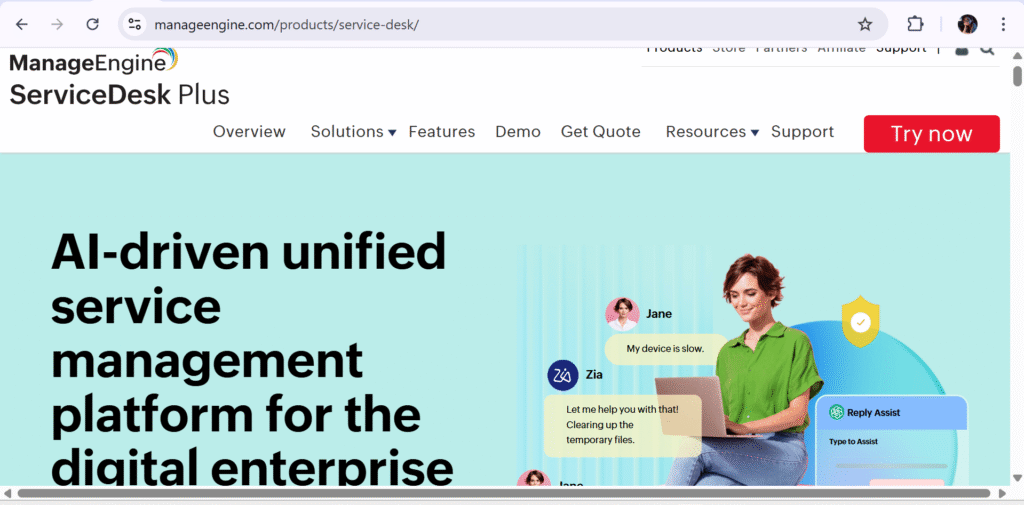Open Support in the product navigation
Image resolution: width=1024 pixels, height=505 pixels.
pyautogui.click(x=802, y=131)
